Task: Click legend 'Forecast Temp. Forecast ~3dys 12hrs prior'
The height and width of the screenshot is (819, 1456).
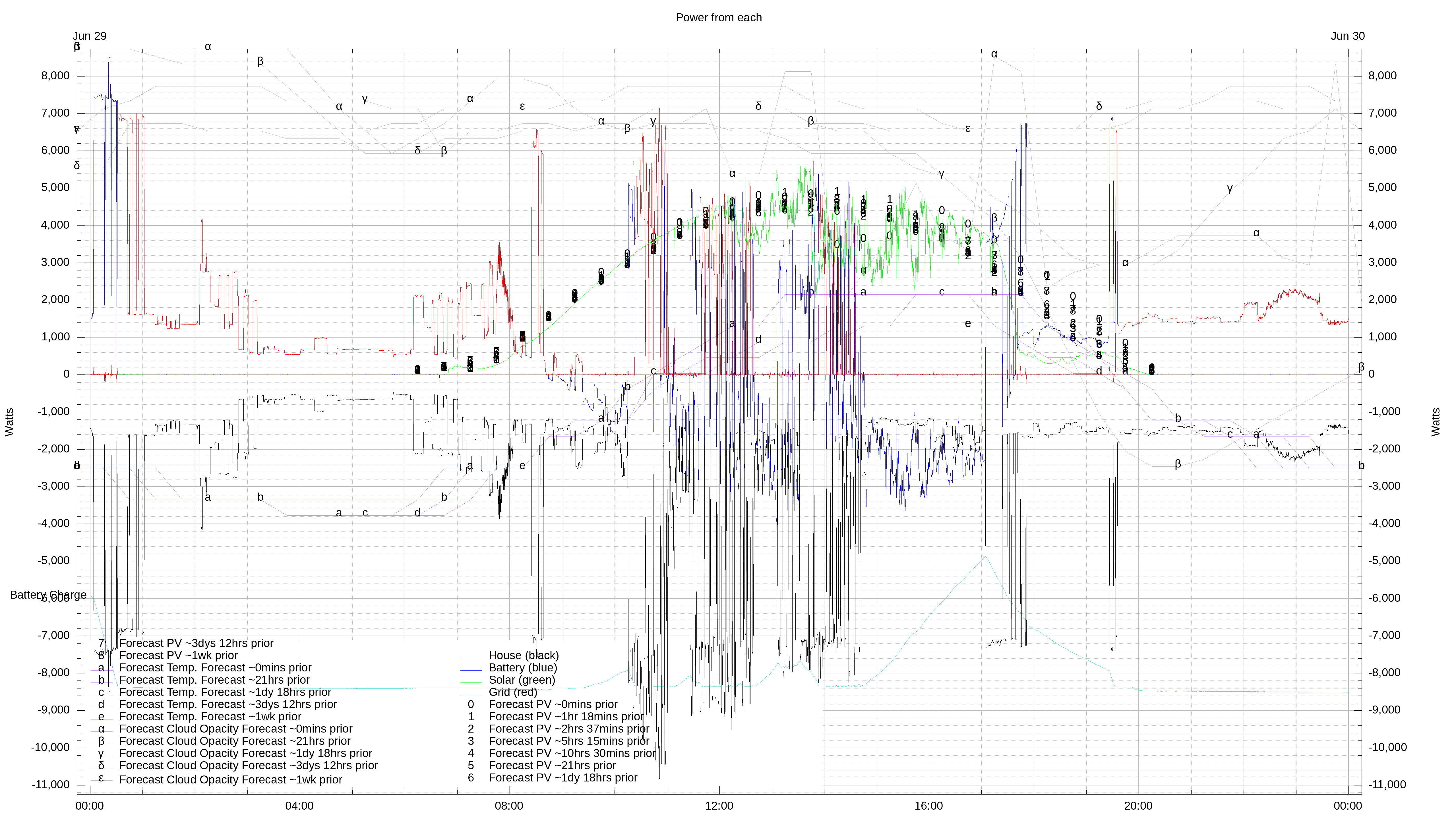Action: pos(228,704)
